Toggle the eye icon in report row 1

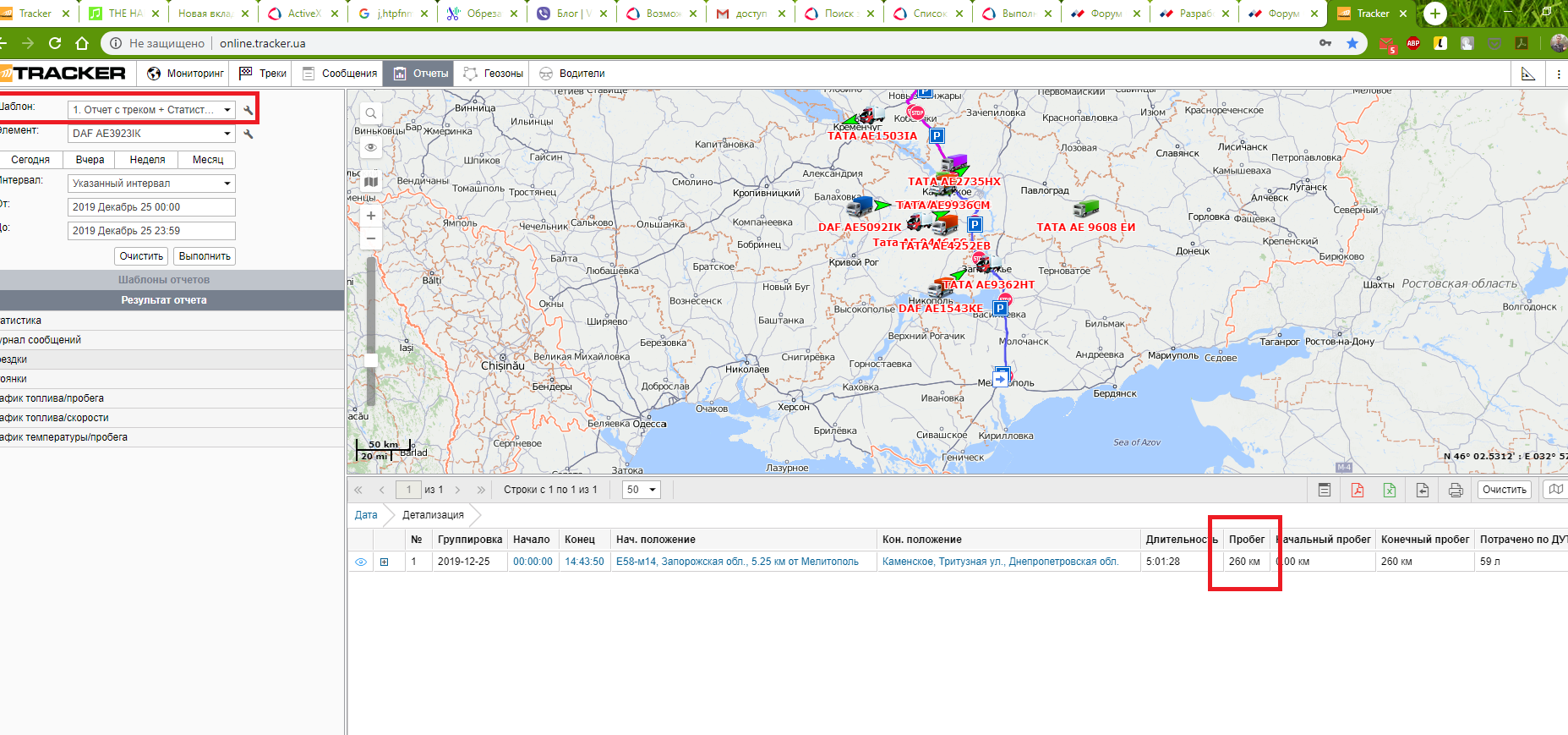pos(361,562)
